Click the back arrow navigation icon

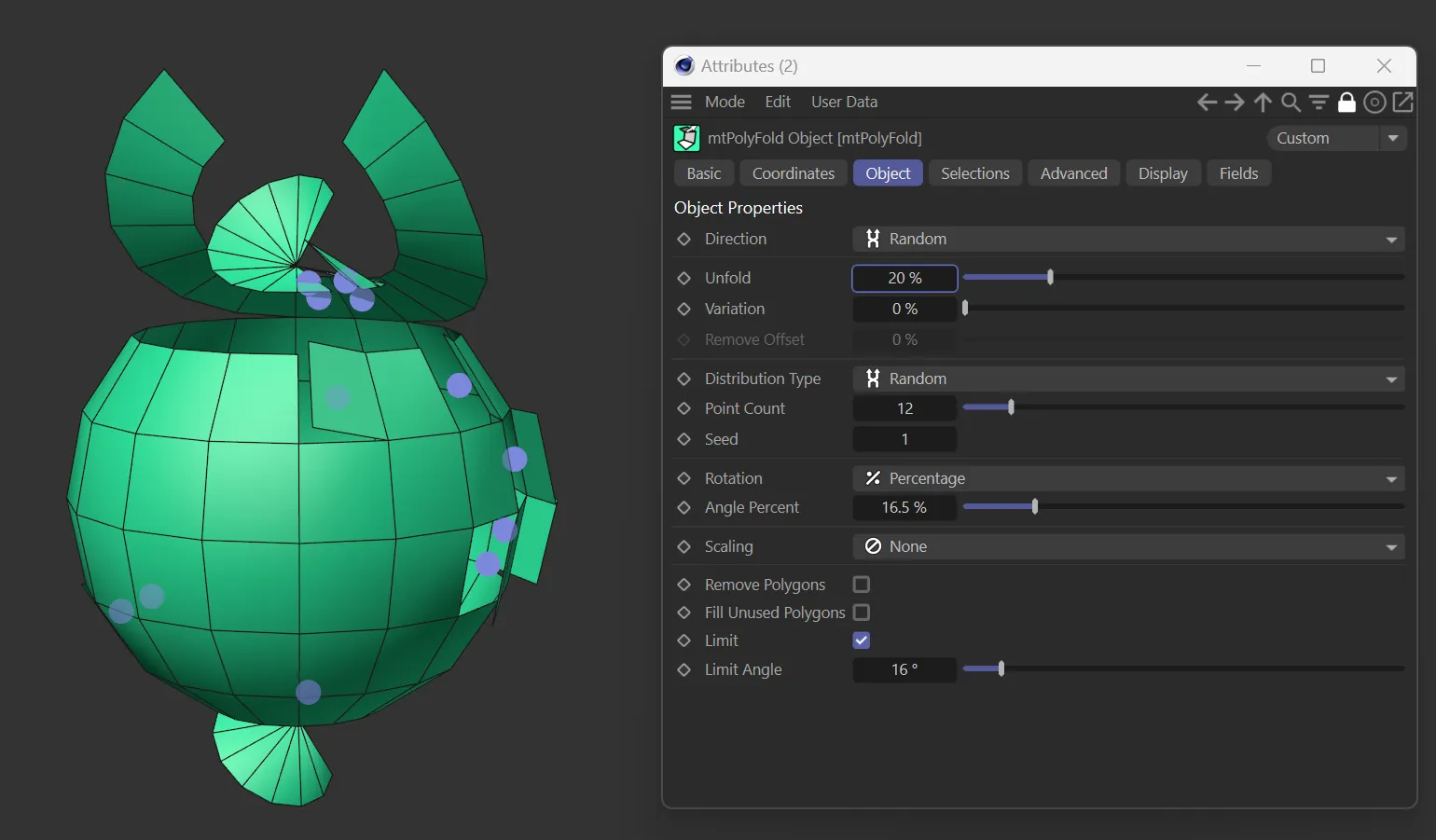pyautogui.click(x=1207, y=103)
